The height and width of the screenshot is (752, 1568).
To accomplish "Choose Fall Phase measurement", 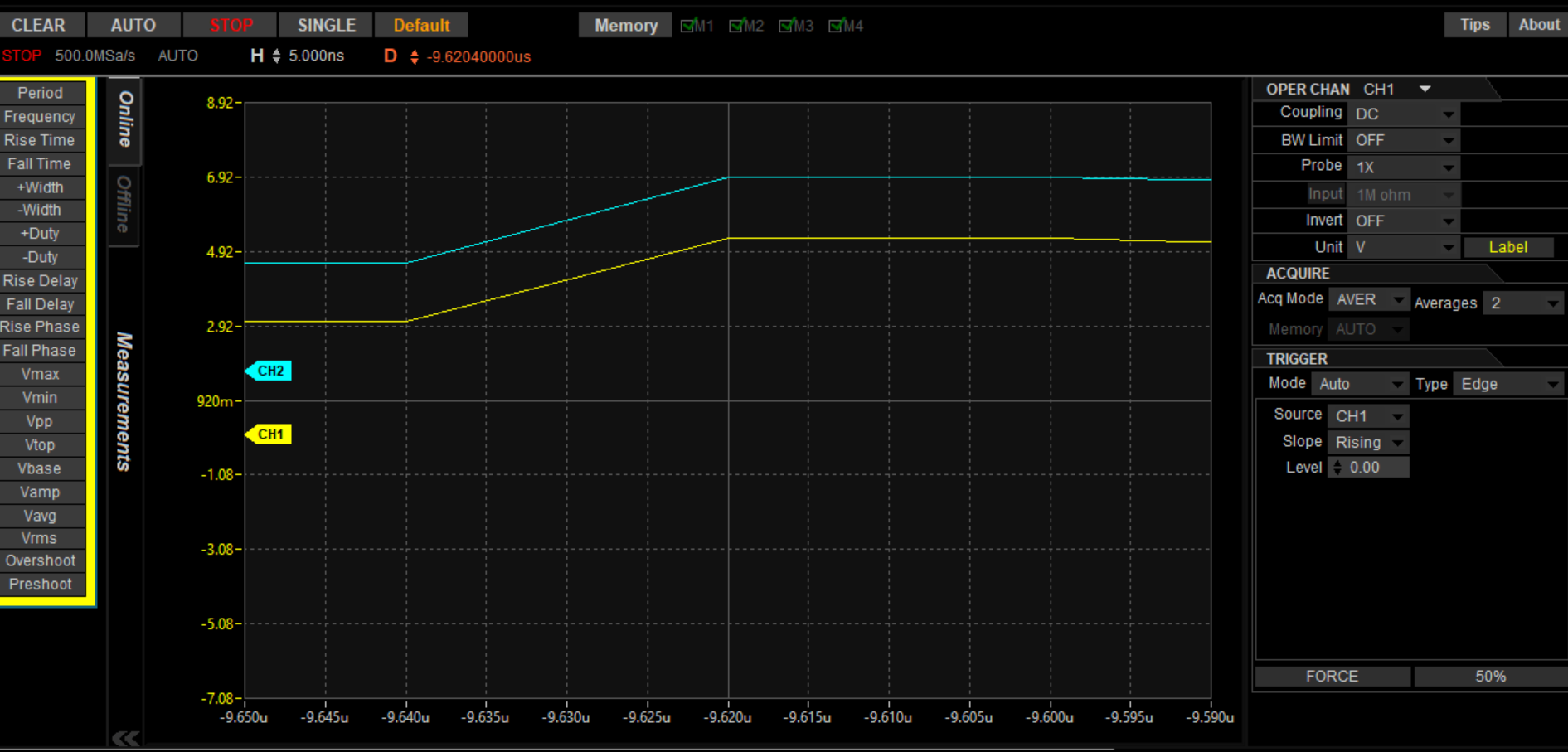I will point(42,351).
